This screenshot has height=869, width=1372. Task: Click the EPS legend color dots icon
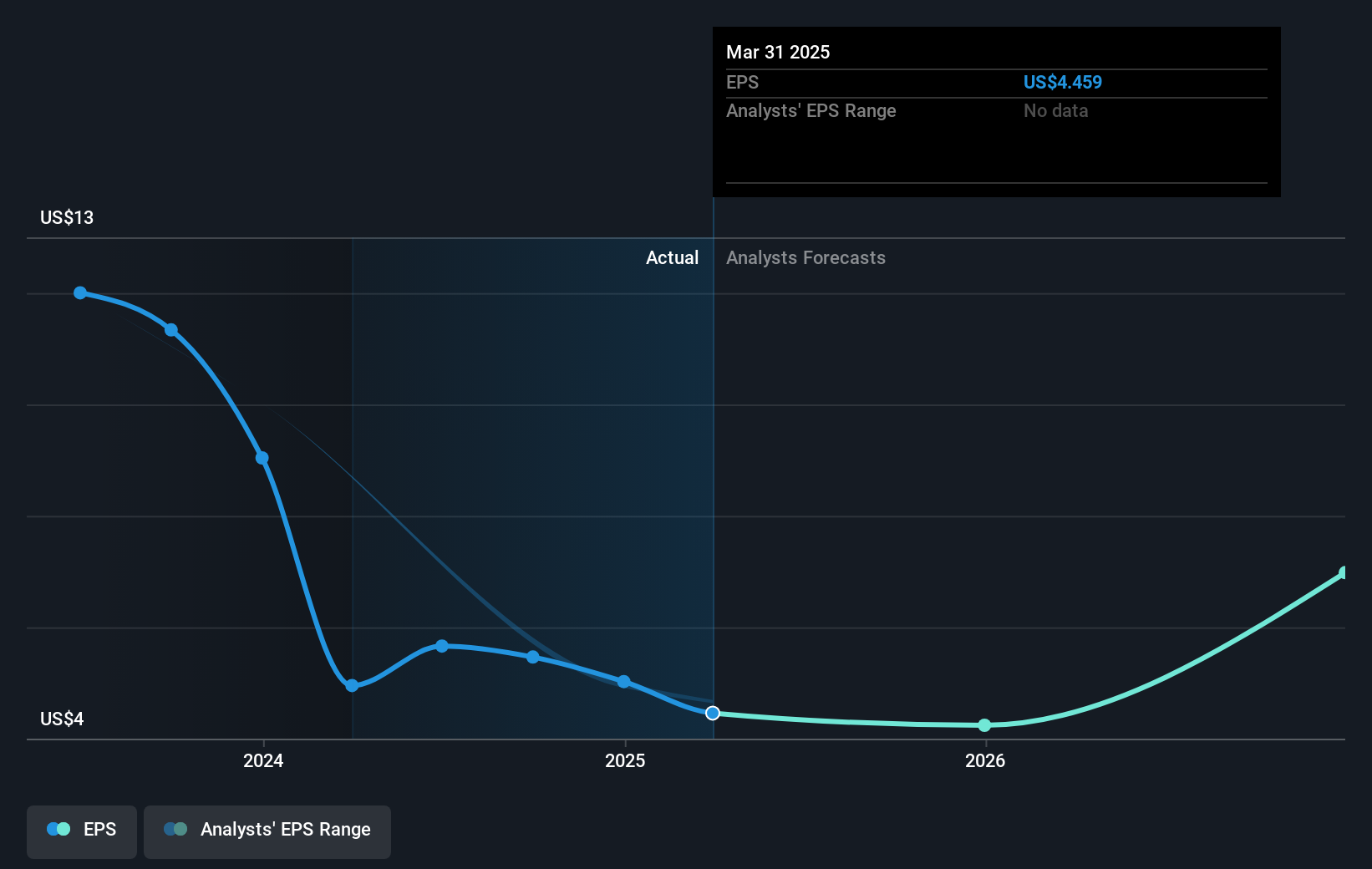pyautogui.click(x=58, y=829)
